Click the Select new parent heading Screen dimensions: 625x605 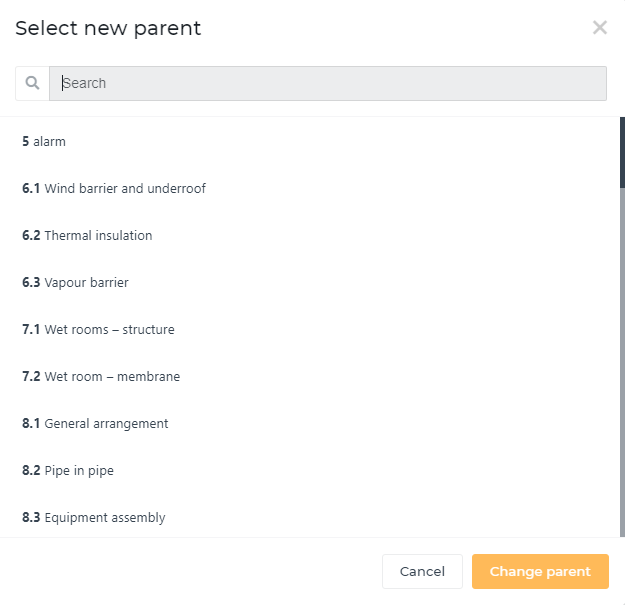(108, 28)
